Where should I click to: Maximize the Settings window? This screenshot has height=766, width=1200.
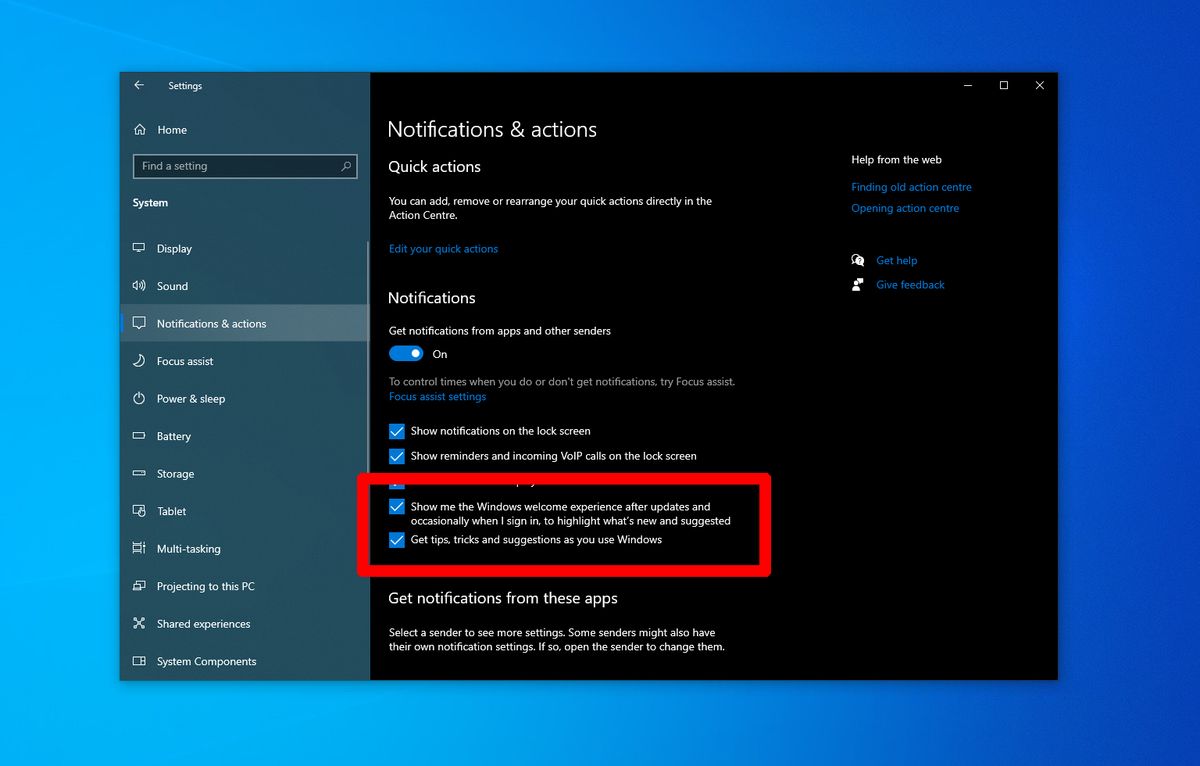pyautogui.click(x=1004, y=86)
